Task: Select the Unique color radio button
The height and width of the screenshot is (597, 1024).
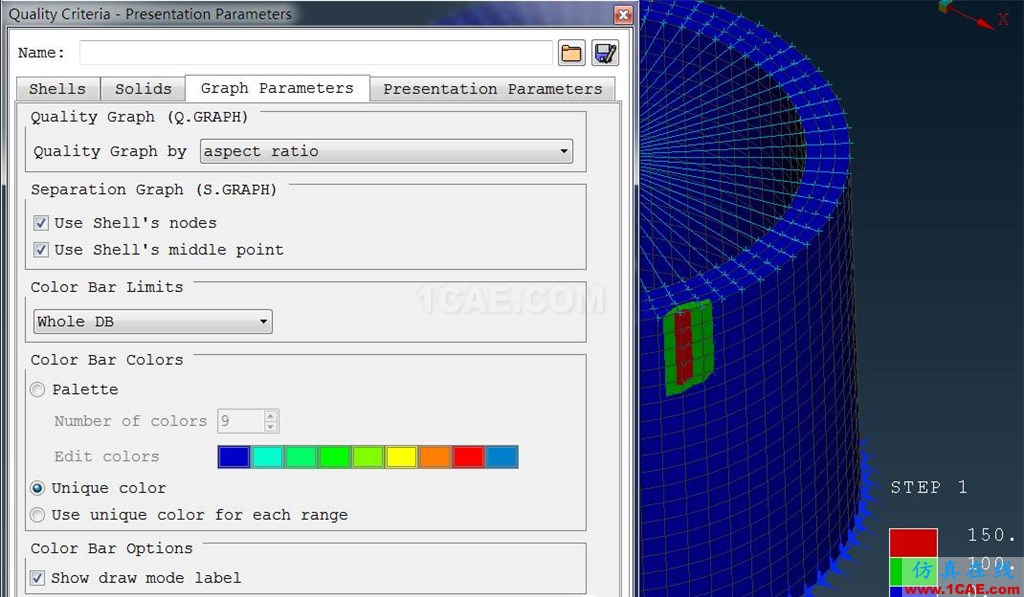Action: click(38, 489)
